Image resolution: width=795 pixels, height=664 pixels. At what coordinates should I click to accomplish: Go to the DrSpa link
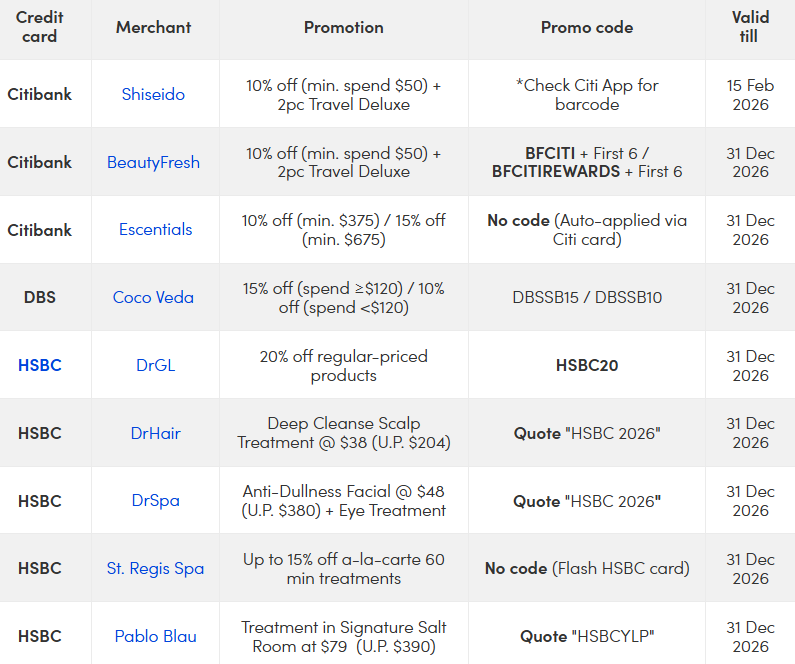(x=155, y=501)
